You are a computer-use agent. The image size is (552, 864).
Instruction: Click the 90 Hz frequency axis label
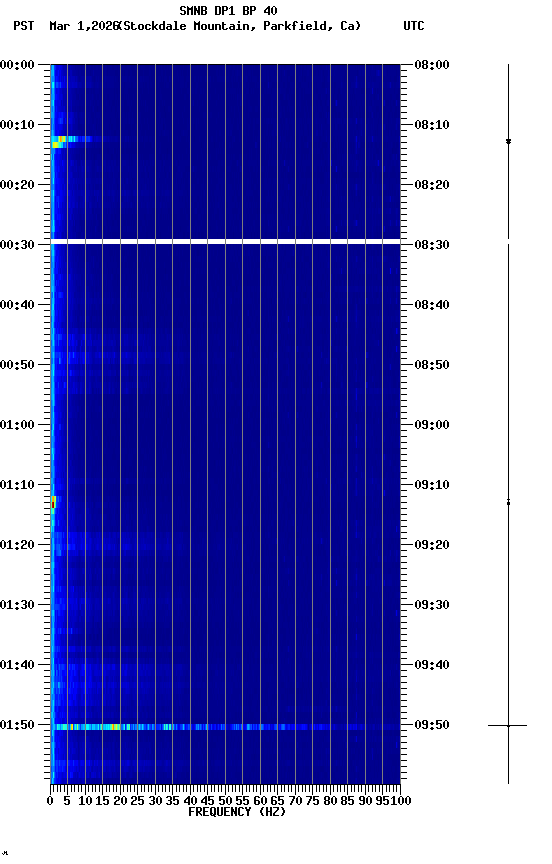tap(366, 801)
